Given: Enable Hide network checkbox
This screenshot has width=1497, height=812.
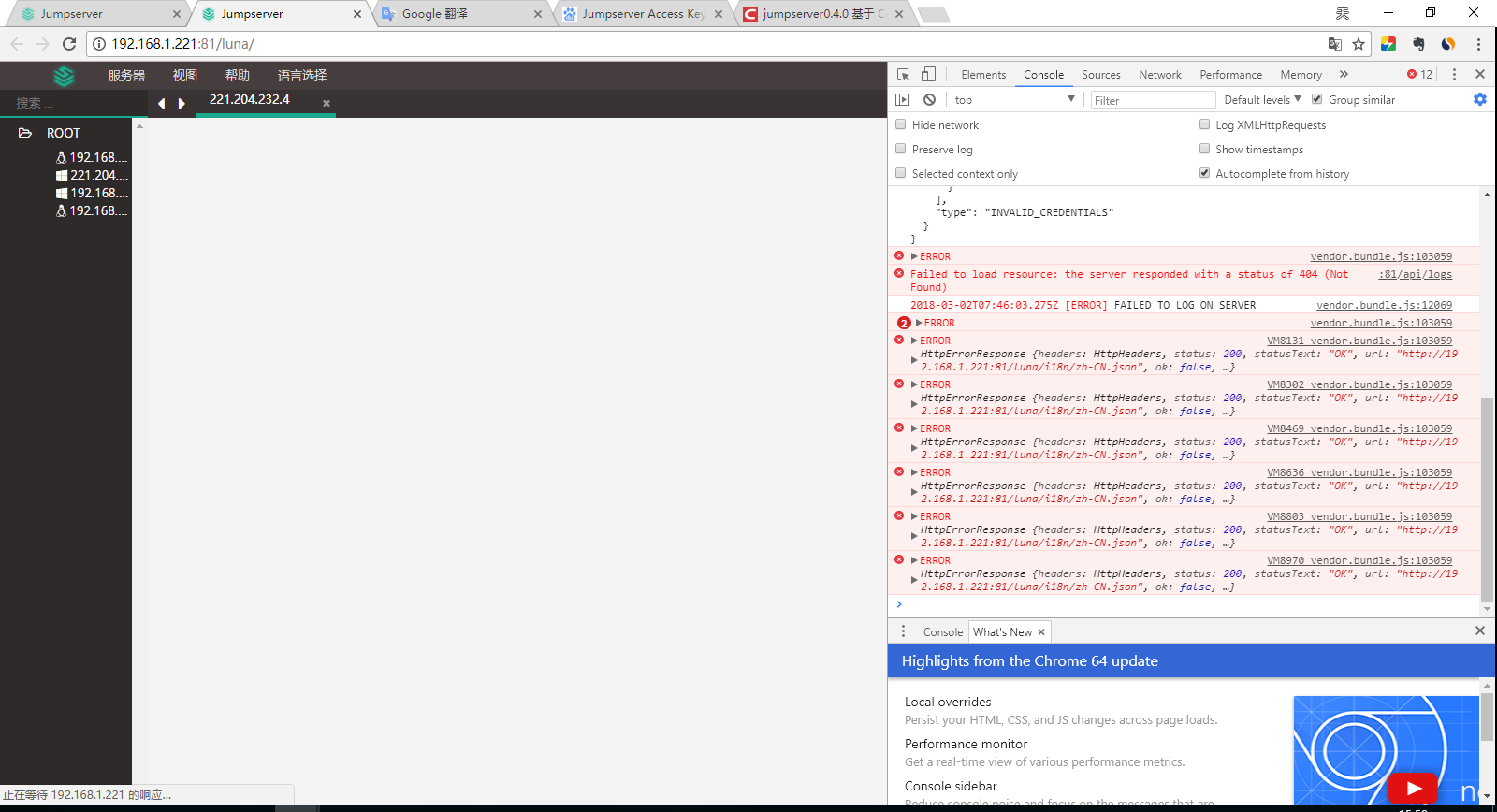Looking at the screenshot, I should [901, 123].
